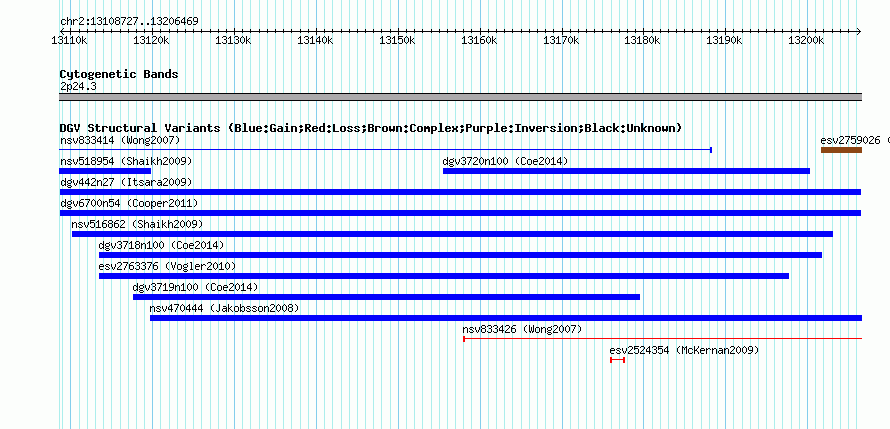The image size is (890, 429).
Task: Click the thin blue nsv833414 gain line
Action: [385, 150]
